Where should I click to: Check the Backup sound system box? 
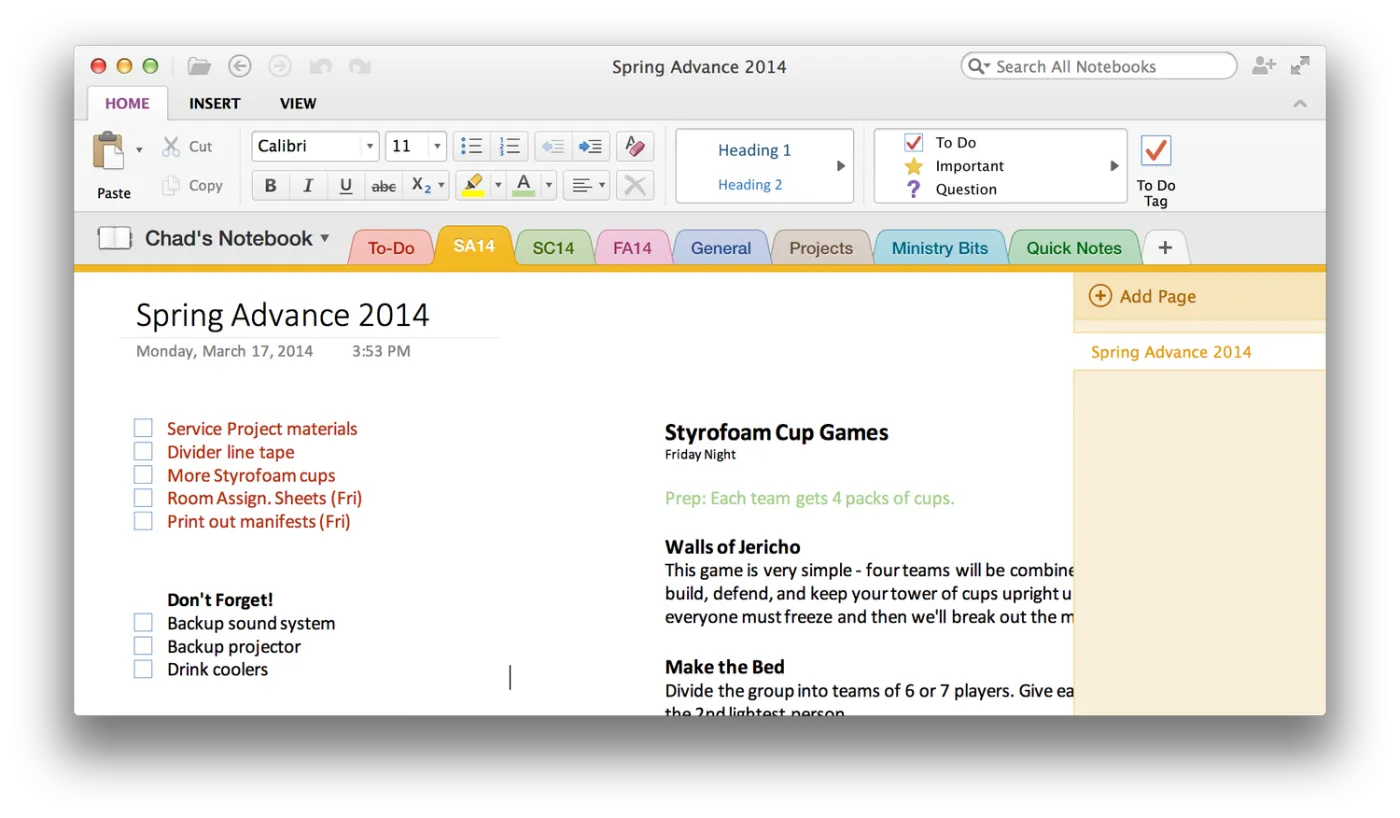tap(143, 623)
